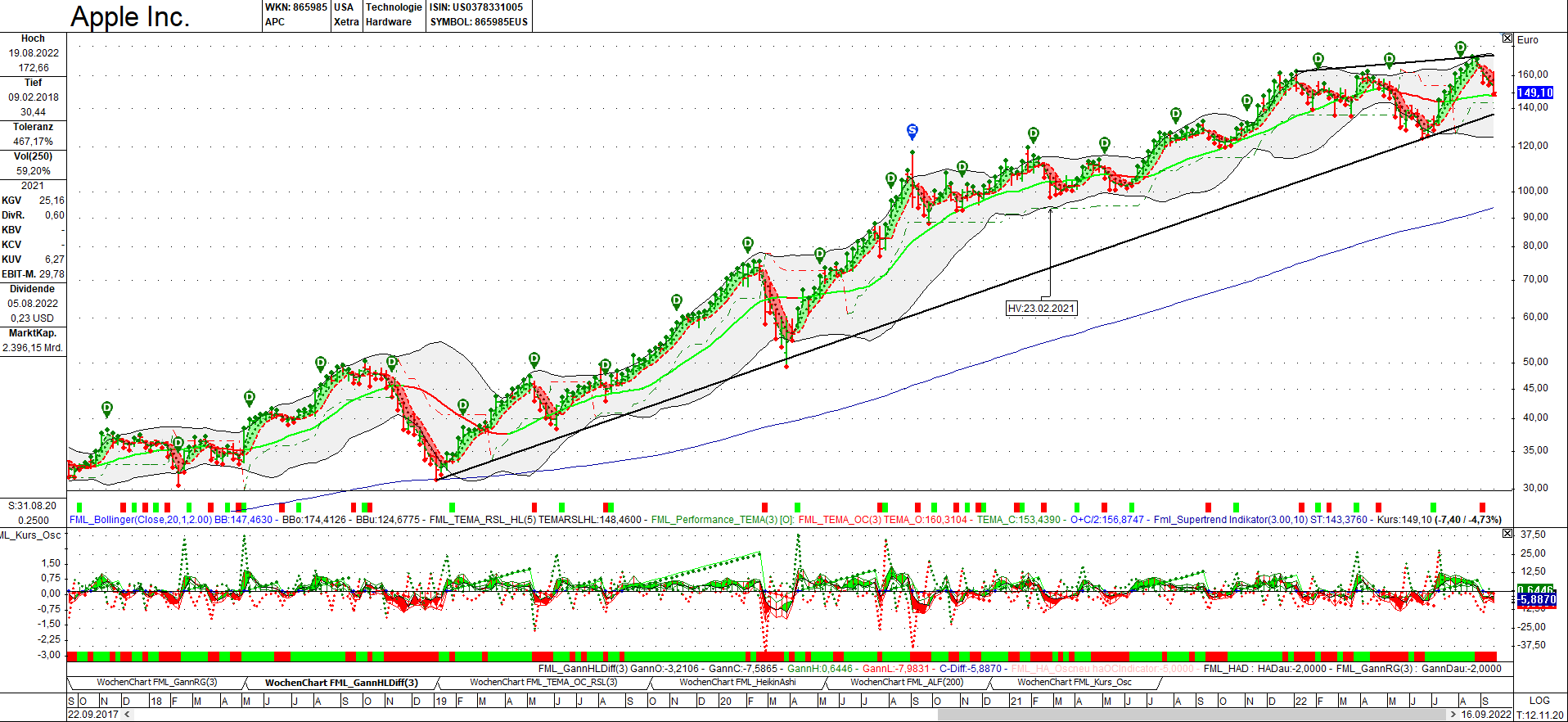The width and height of the screenshot is (1568, 722).
Task: Click the Vol(250) header
Action: click(x=33, y=156)
